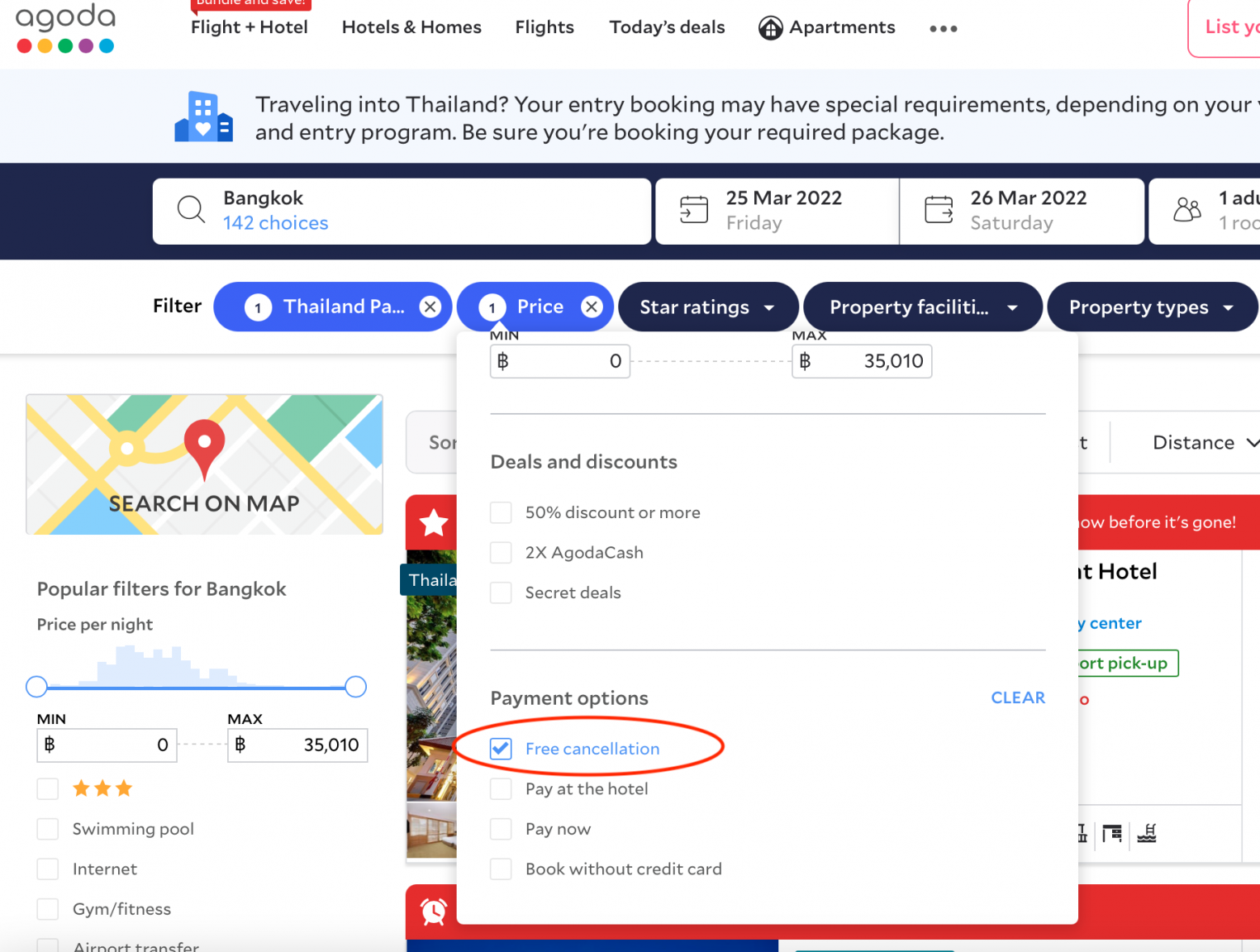Viewport: 1260px width, 952px height.
Task: Open the check-out date 26 Mar 2022
Action: tap(1022, 212)
